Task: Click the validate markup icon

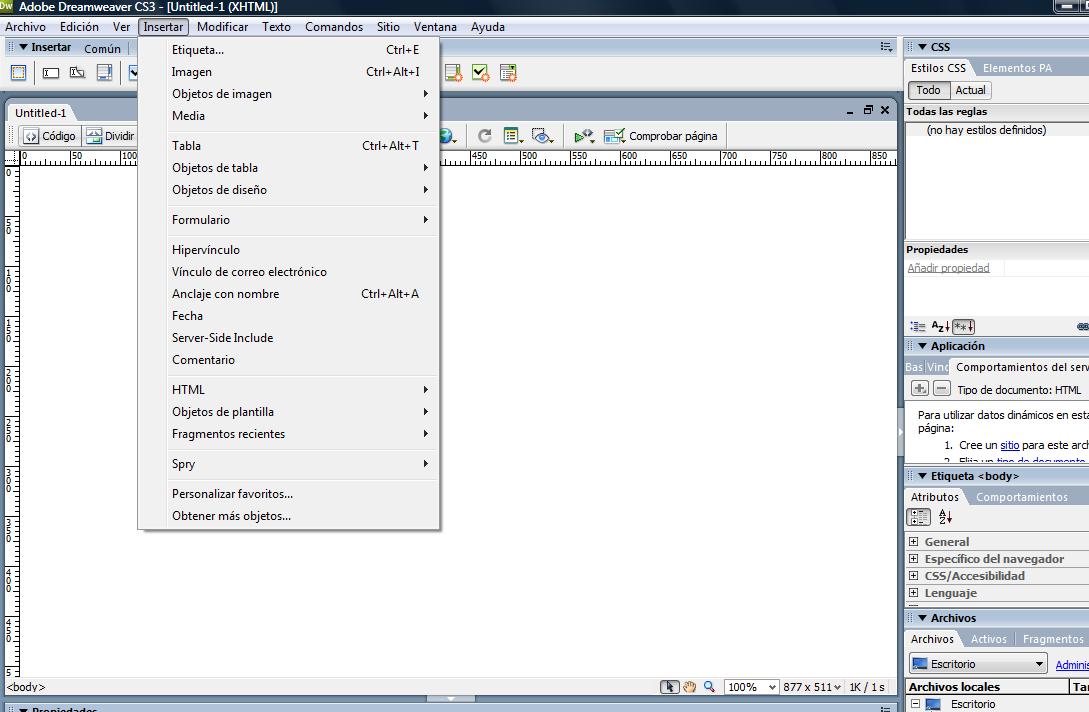Action: click(583, 135)
